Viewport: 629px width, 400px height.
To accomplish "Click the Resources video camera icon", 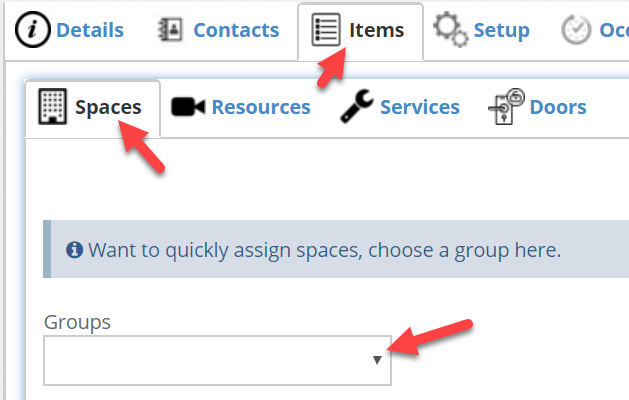I will [x=188, y=107].
